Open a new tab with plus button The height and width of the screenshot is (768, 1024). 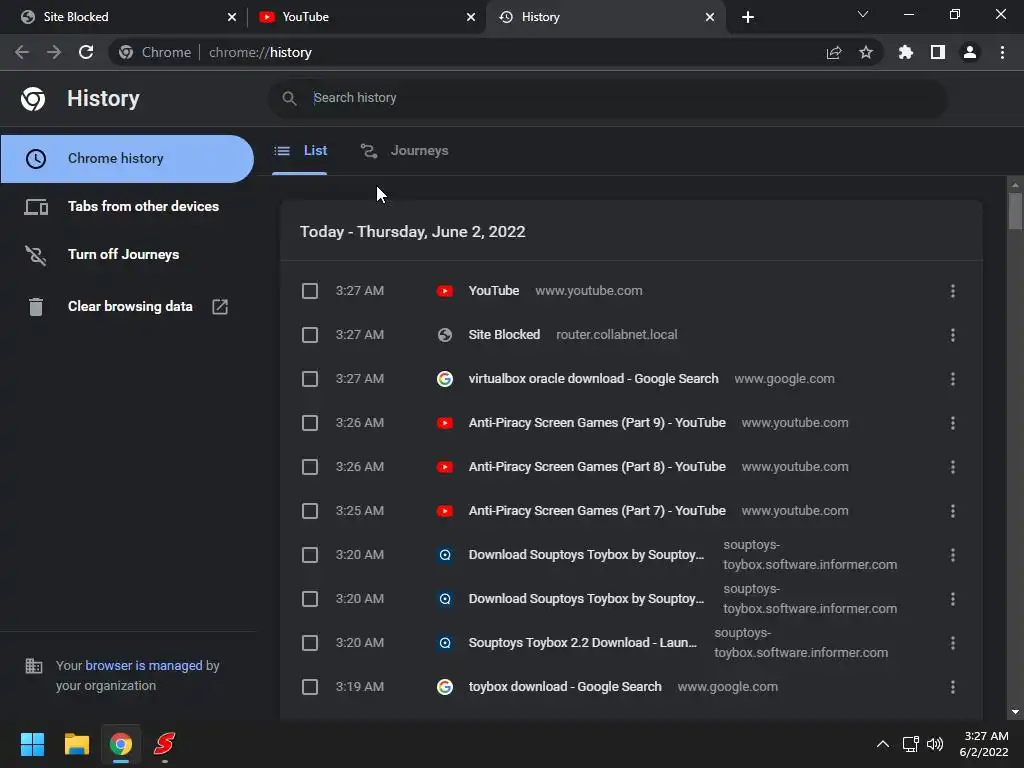click(748, 17)
